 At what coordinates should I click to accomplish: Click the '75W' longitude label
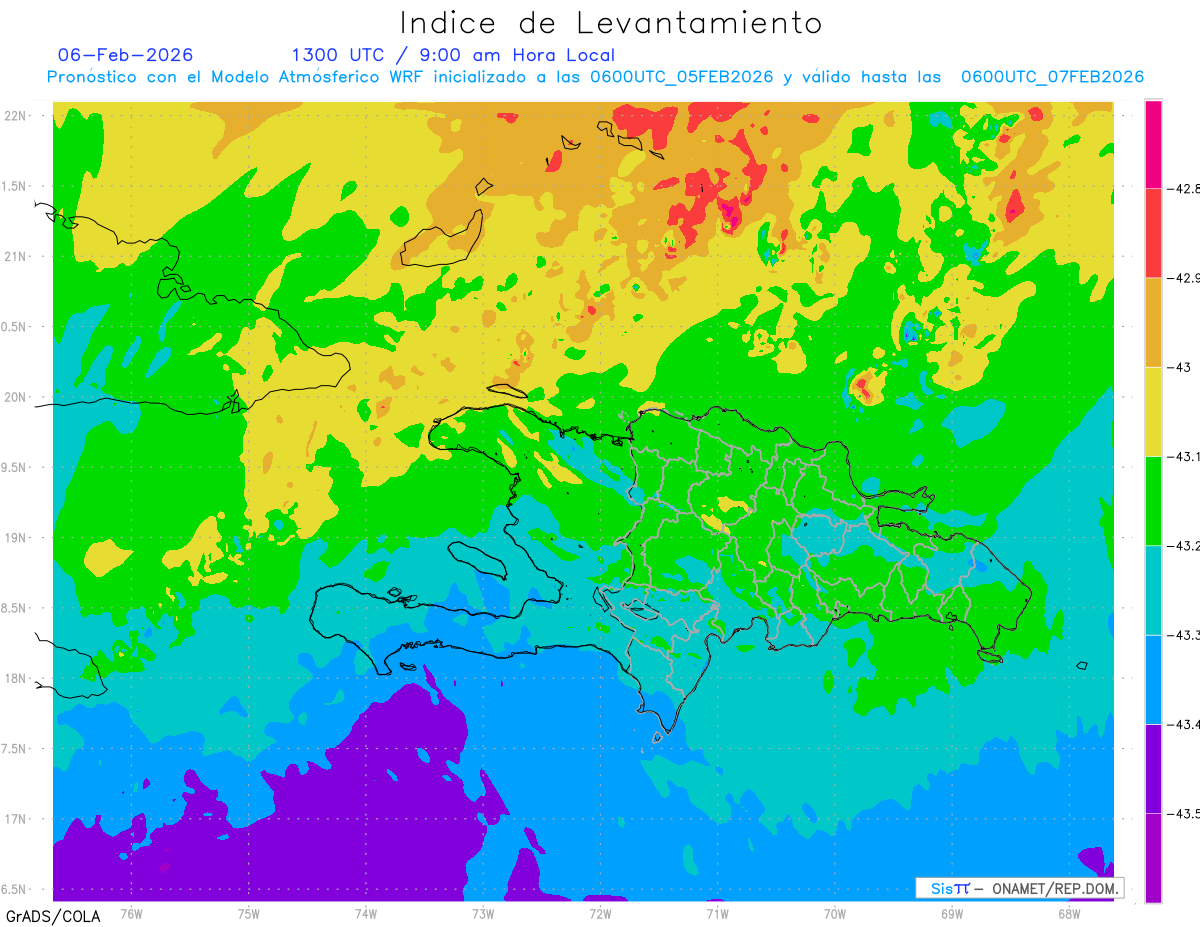[x=249, y=913]
